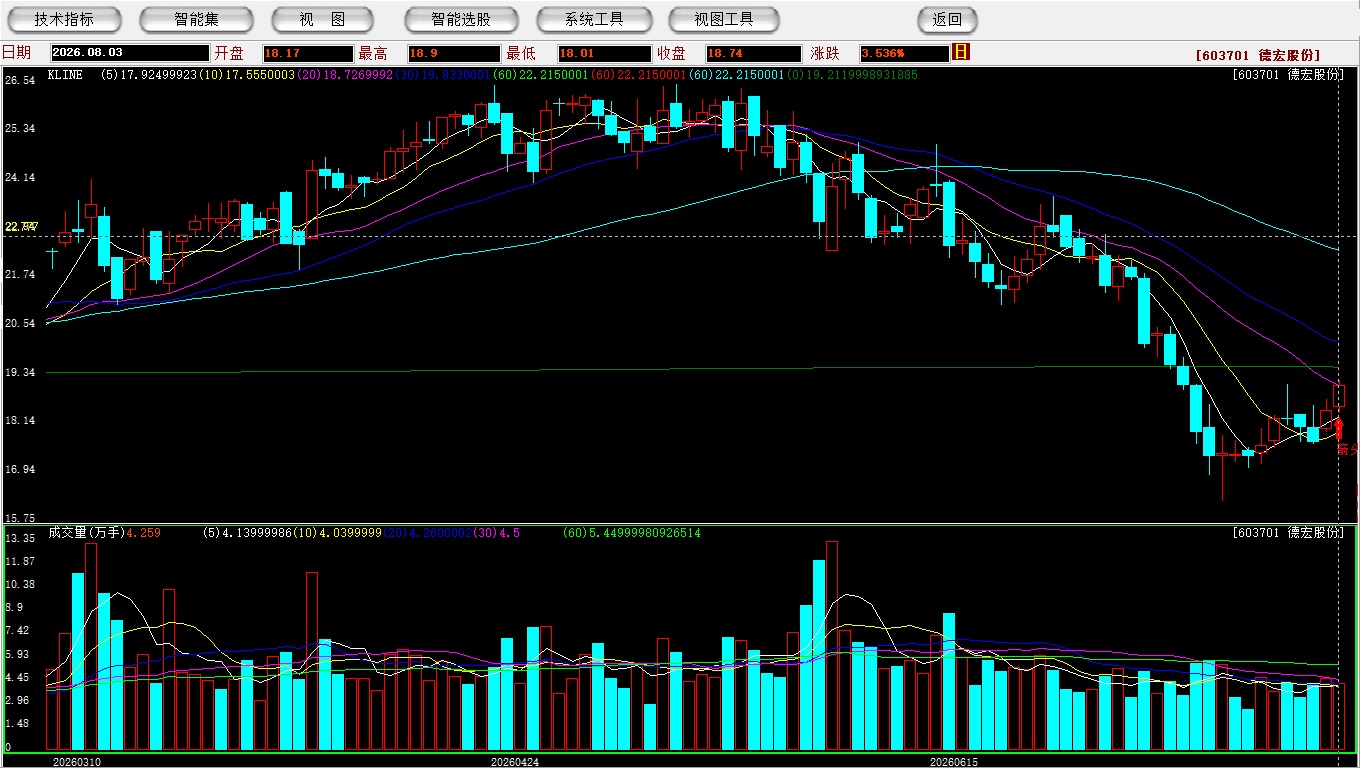This screenshot has width=1360, height=768.
Task: Select the 开盘 value 18.17
Action: point(308,54)
